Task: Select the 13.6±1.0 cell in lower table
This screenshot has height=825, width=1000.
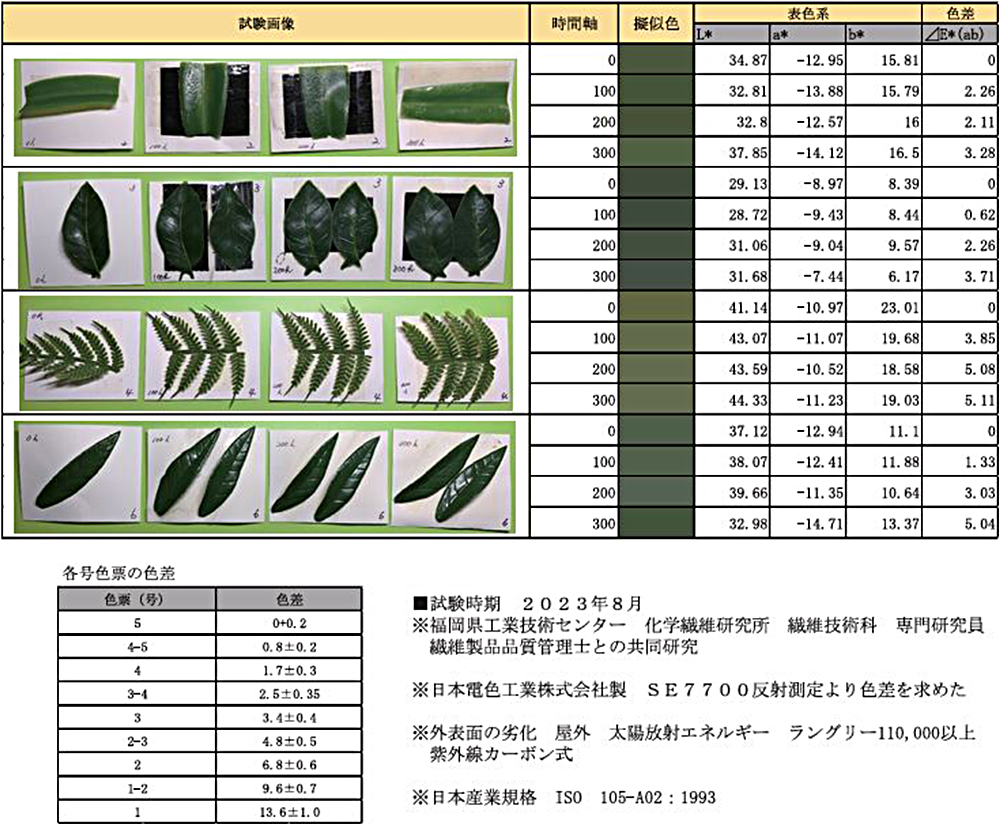Action: pyautogui.click(x=278, y=811)
